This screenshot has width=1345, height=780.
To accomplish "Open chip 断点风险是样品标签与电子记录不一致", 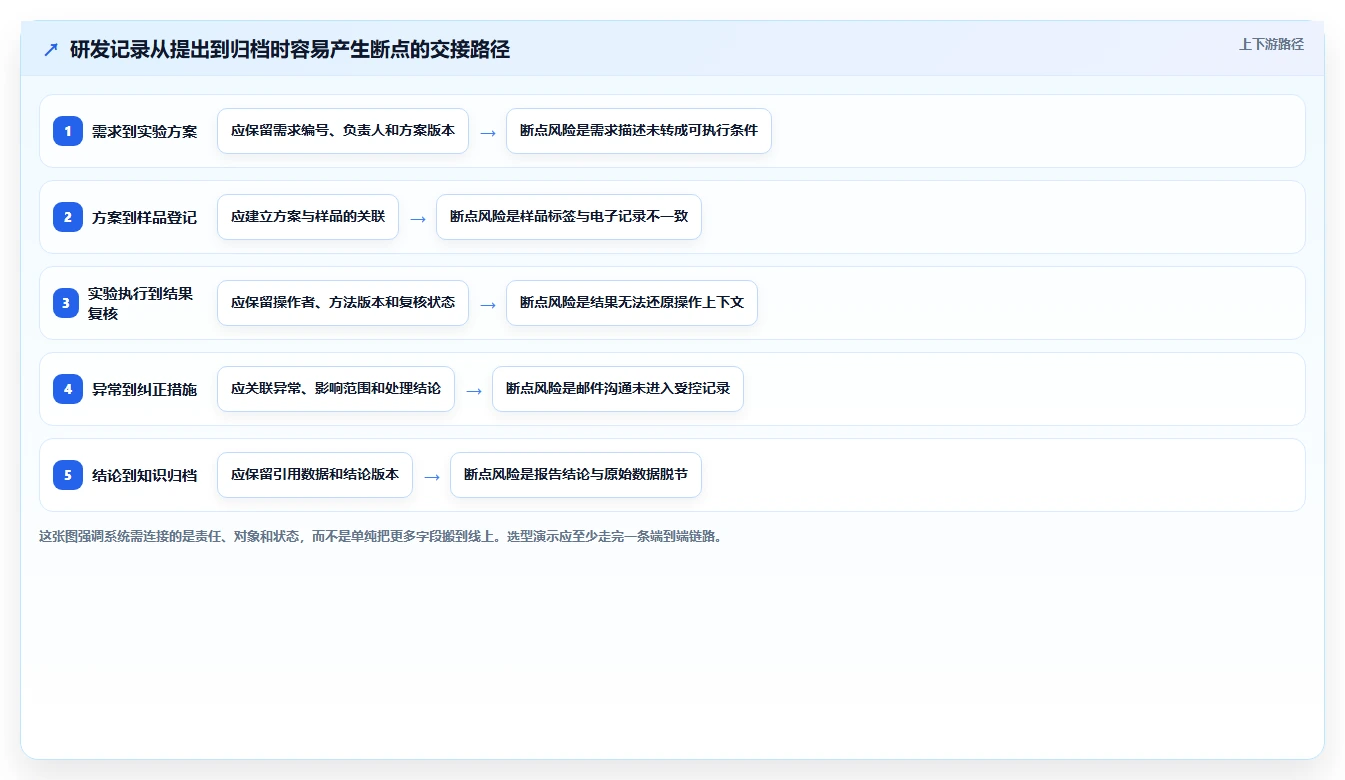I will coord(569,217).
